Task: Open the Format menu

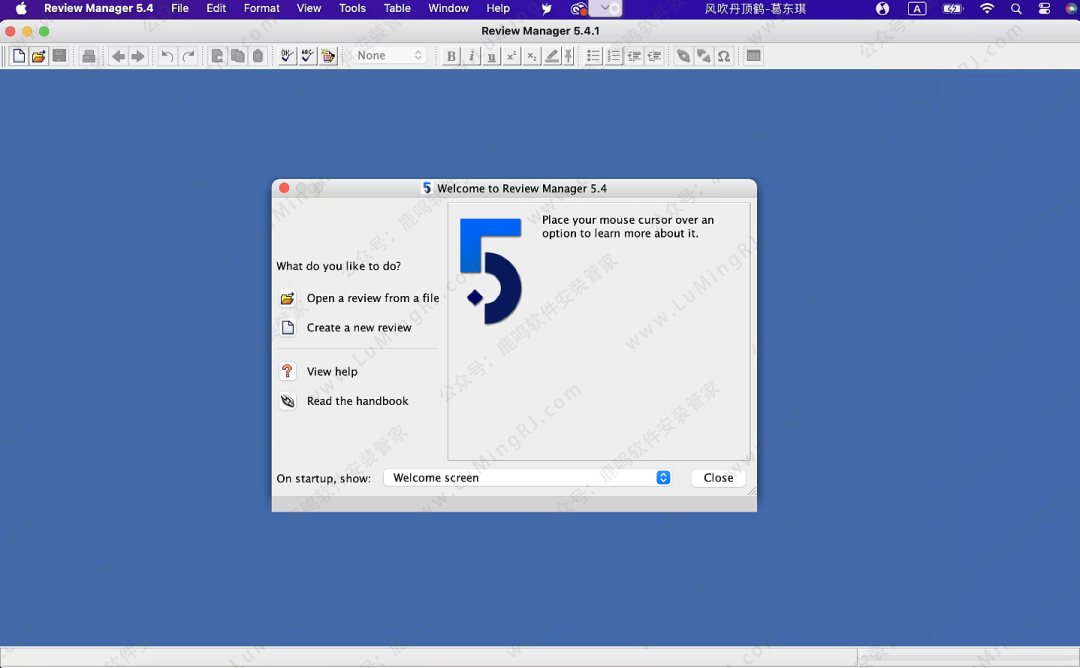Action: click(x=262, y=9)
